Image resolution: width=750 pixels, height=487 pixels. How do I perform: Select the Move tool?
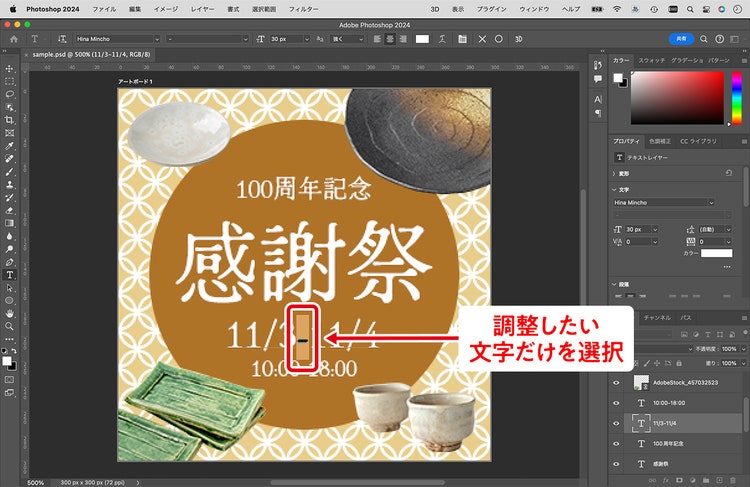tap(10, 69)
